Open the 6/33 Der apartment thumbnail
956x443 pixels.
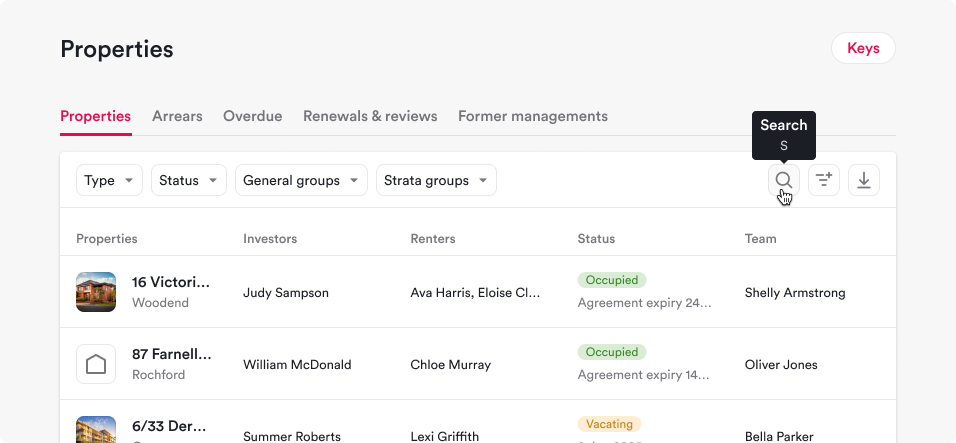(x=96, y=430)
